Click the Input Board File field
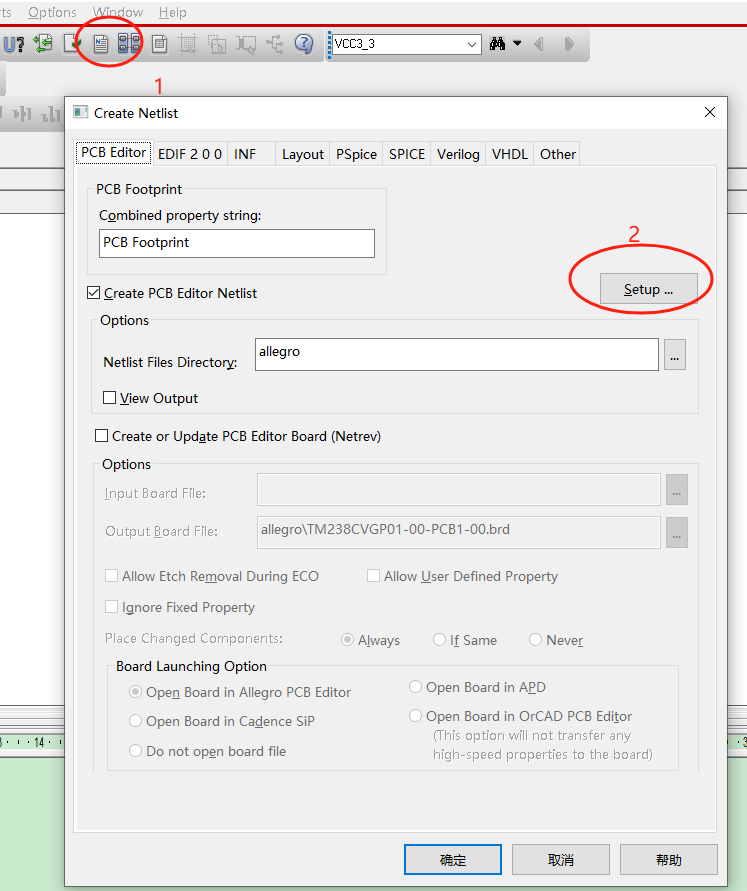The height and width of the screenshot is (891, 747). 459,489
